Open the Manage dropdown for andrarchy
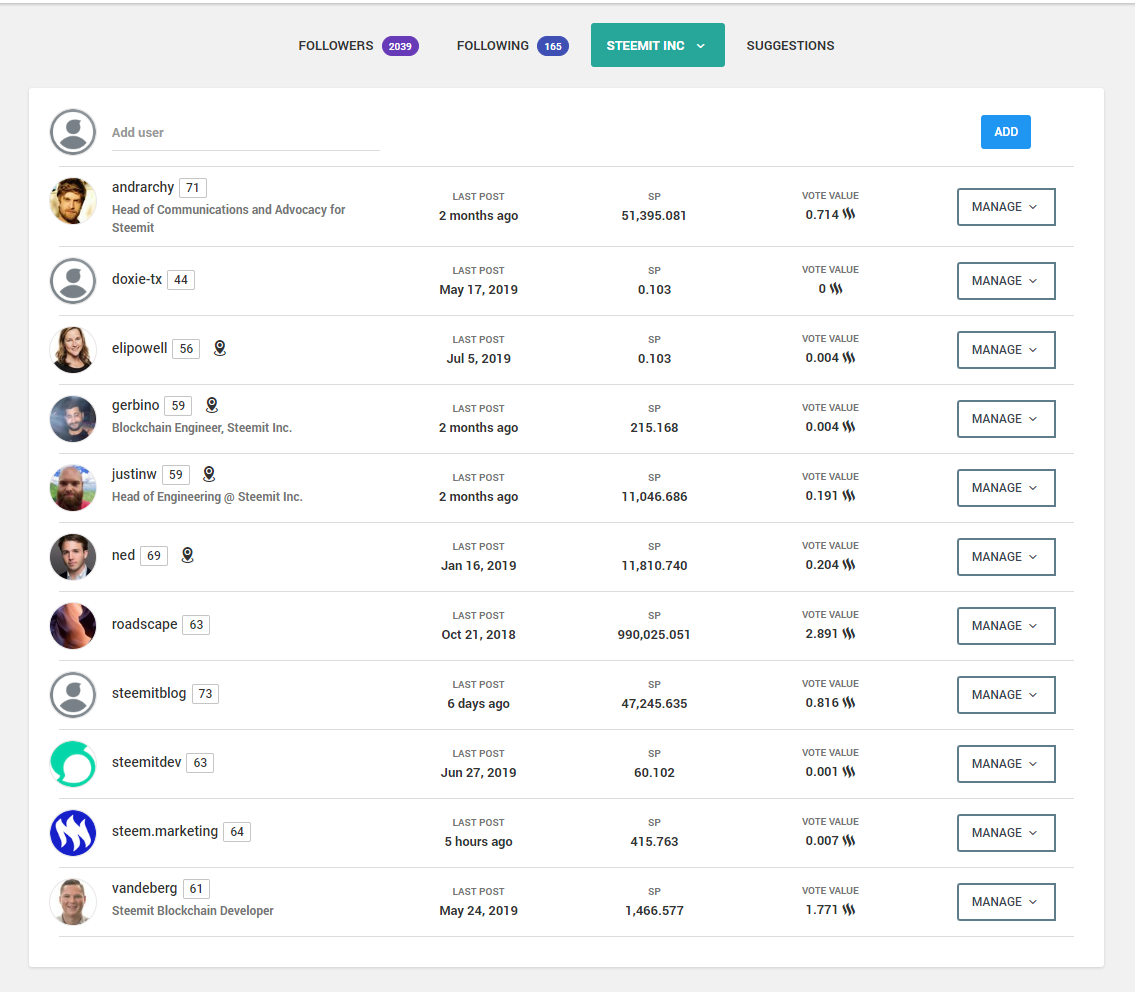The height and width of the screenshot is (992, 1135). tap(1005, 207)
